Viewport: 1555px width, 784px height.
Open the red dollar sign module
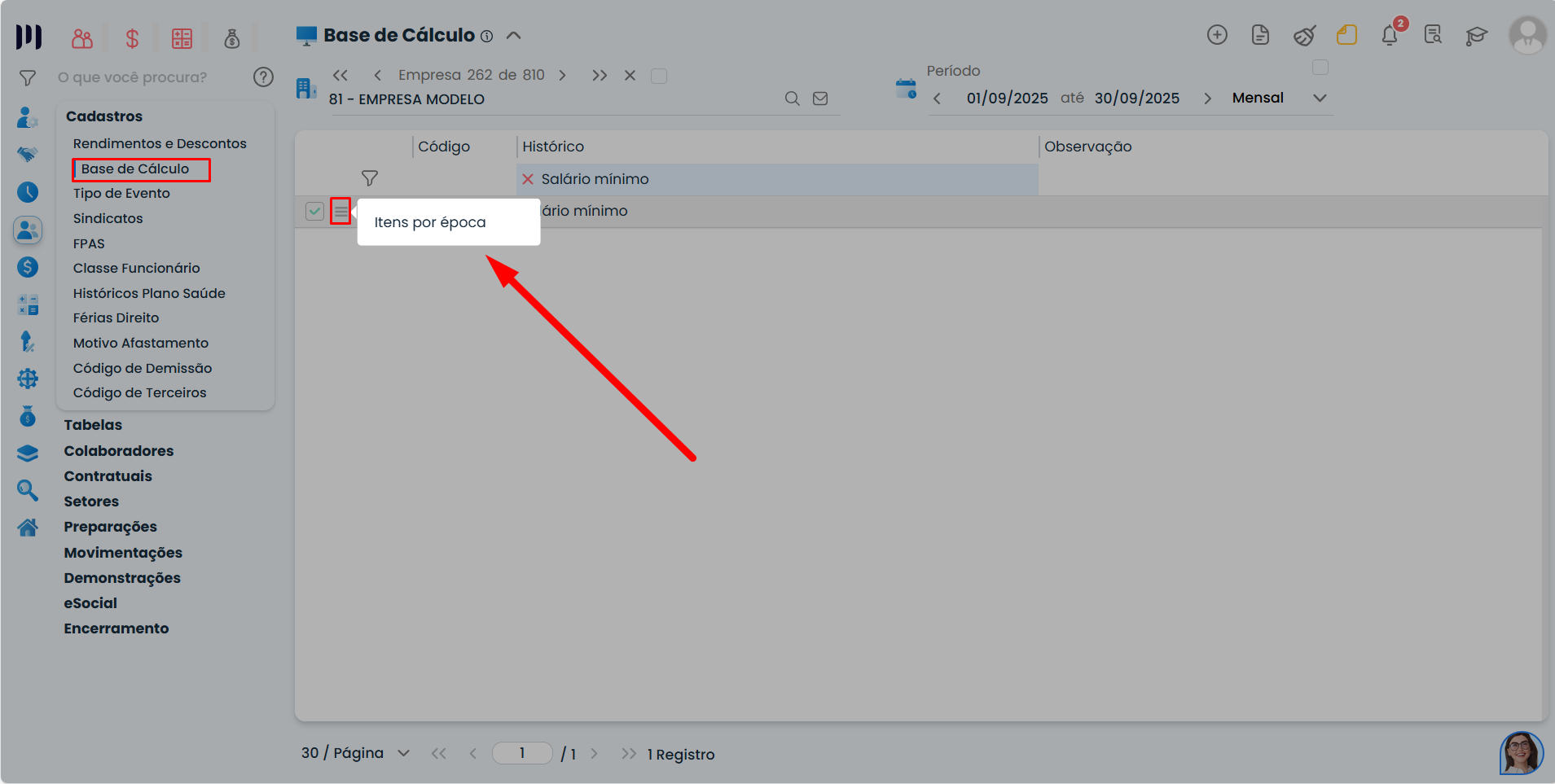132,38
